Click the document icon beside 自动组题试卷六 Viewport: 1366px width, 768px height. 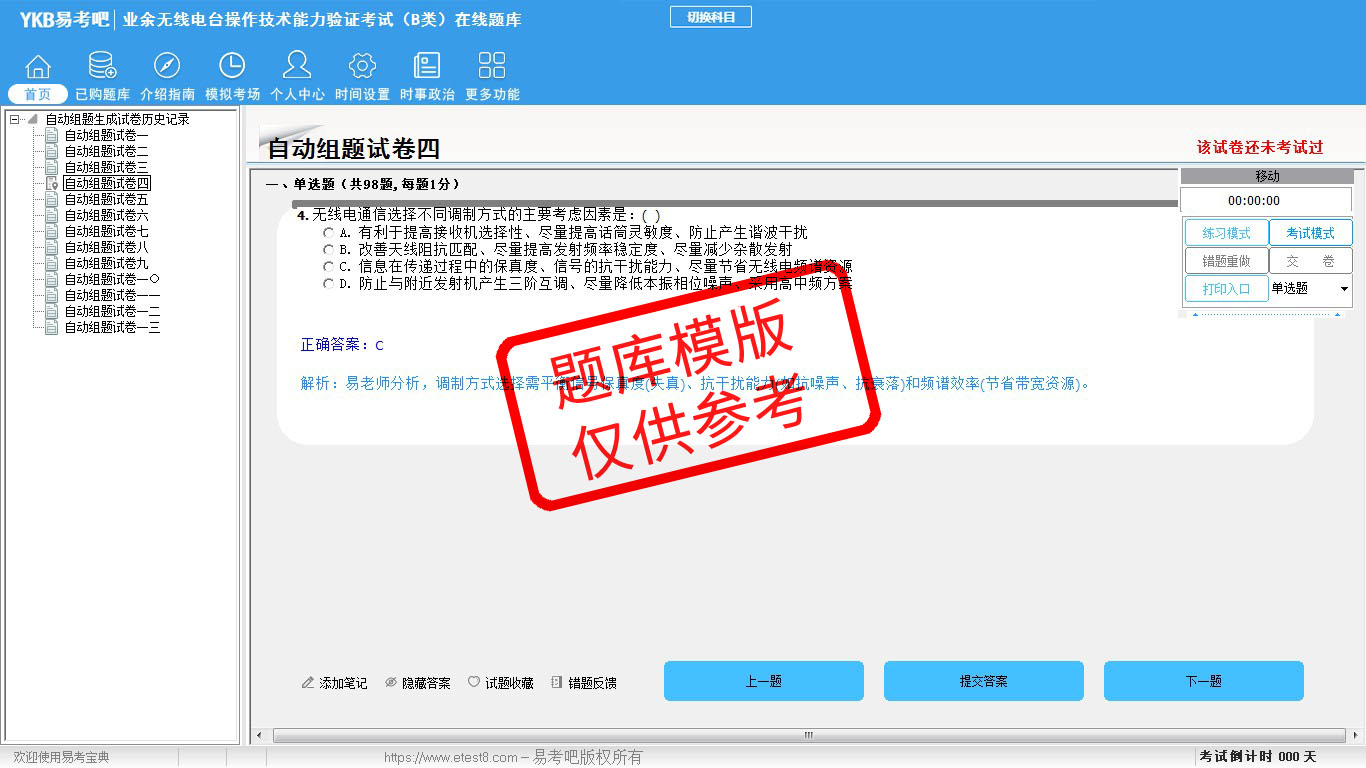[52, 216]
